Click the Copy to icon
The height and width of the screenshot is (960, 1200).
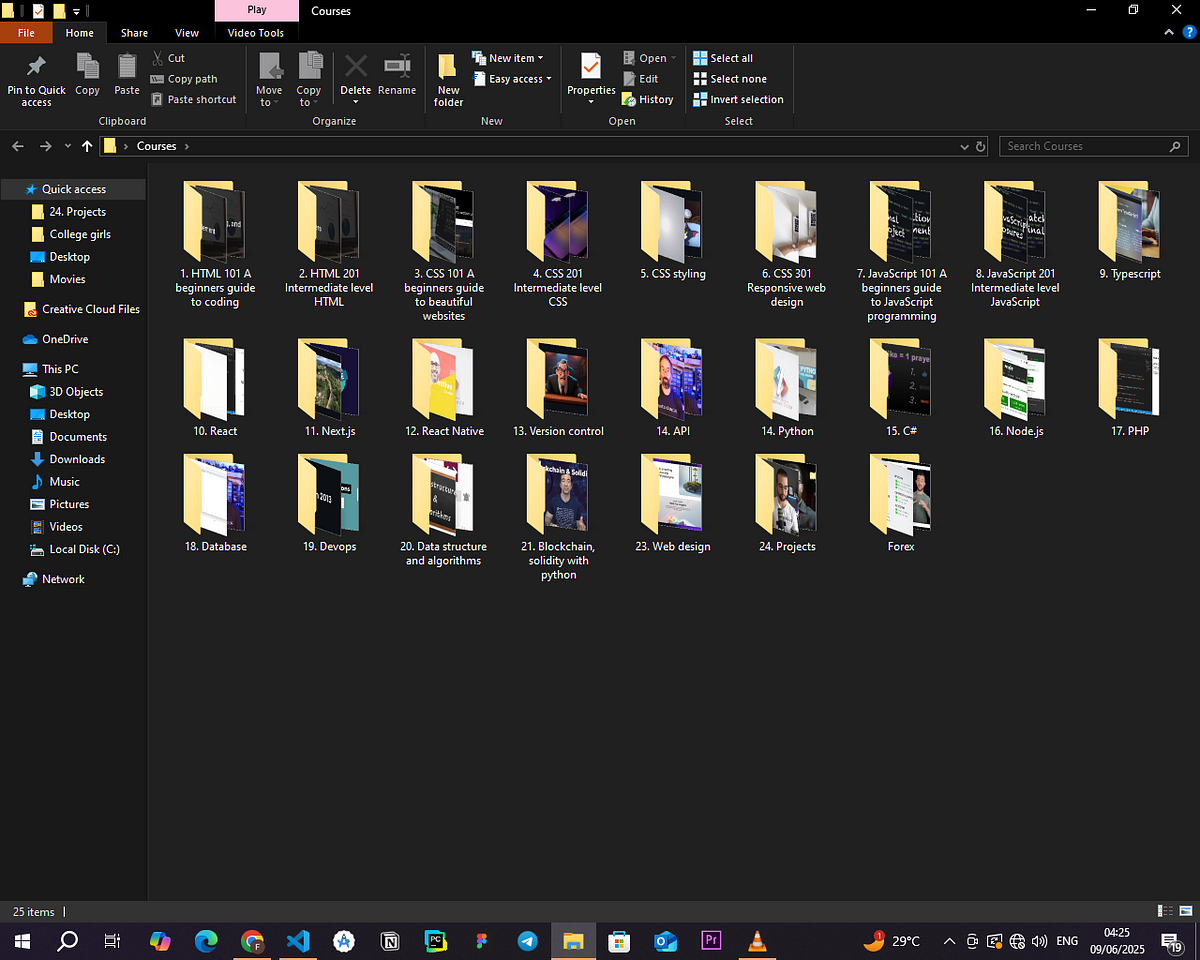click(310, 66)
